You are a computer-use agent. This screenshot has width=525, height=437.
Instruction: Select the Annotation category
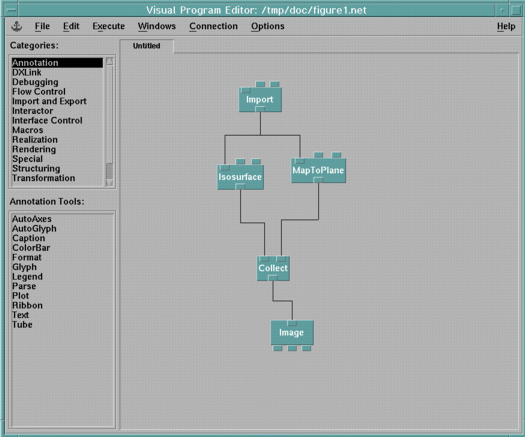click(57, 63)
